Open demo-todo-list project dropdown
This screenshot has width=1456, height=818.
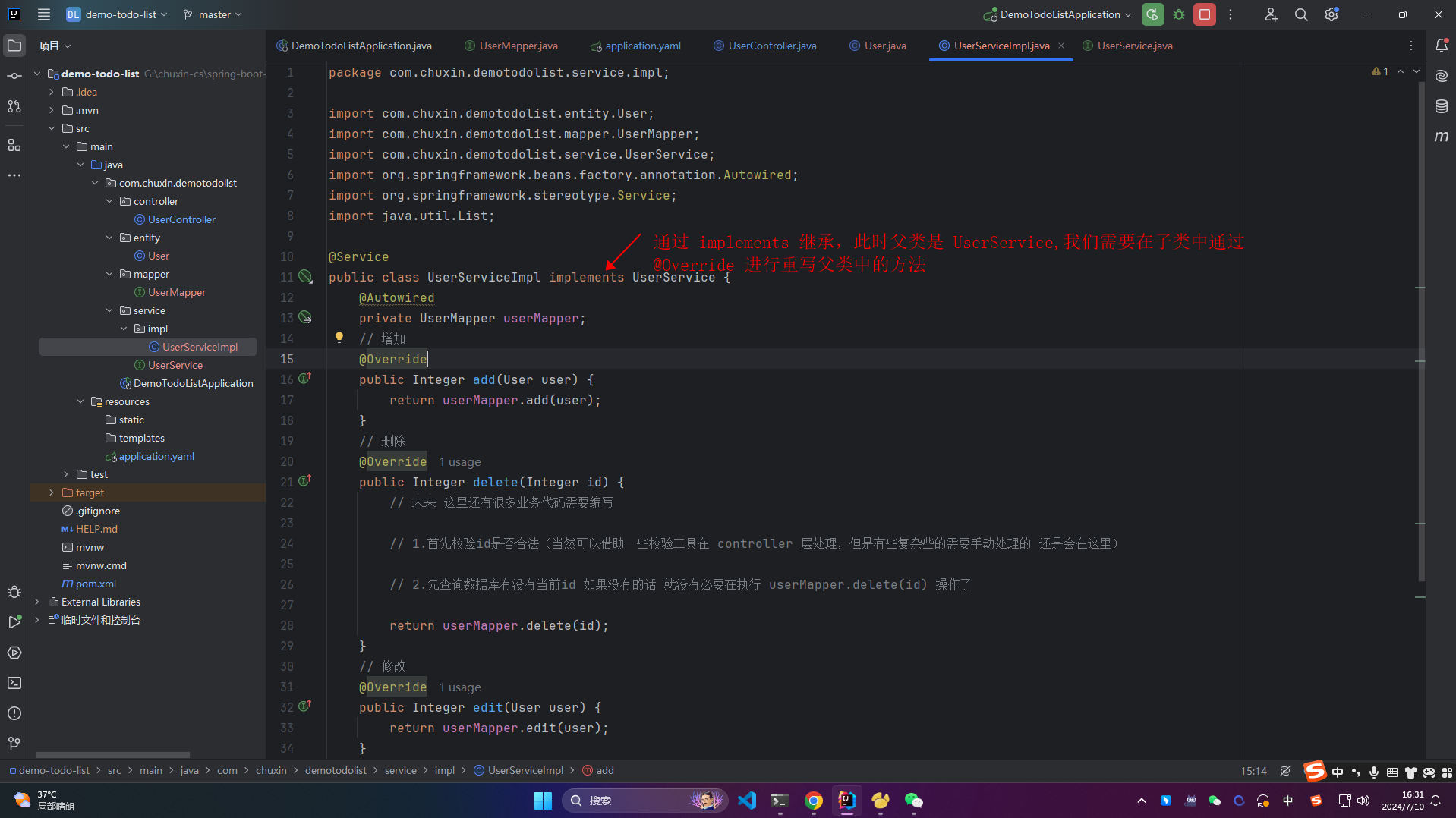116,14
